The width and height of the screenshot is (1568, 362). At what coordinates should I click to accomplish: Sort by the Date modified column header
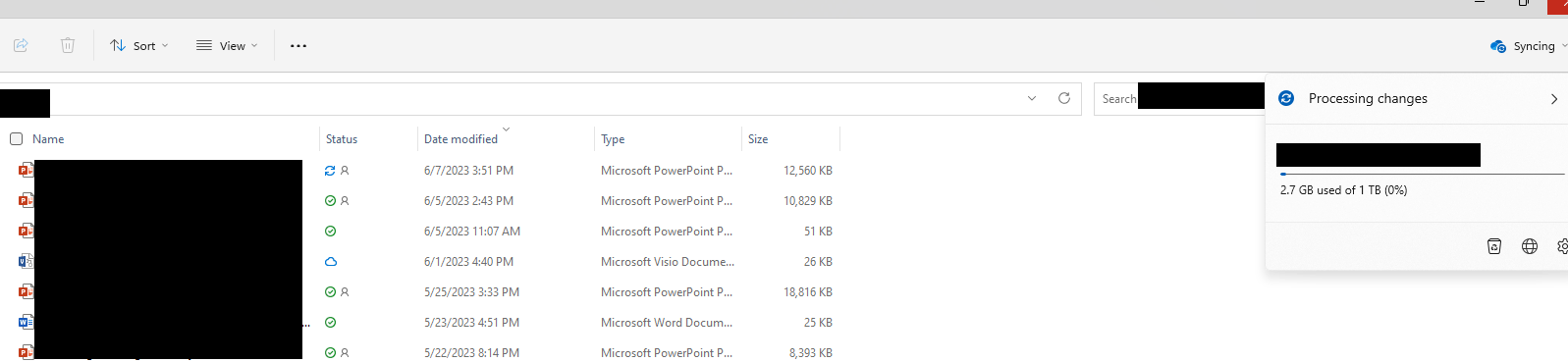click(460, 139)
